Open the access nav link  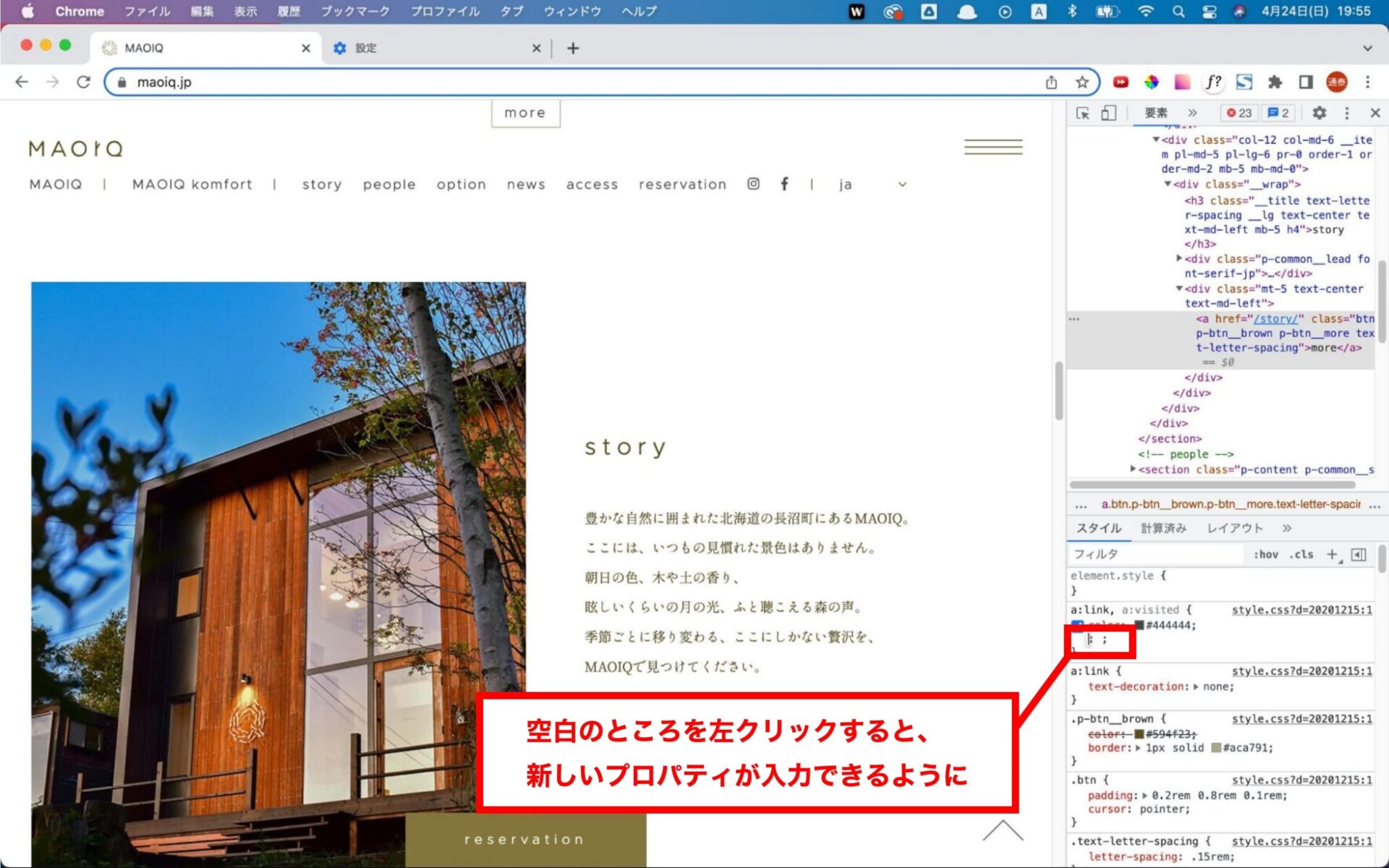592,184
